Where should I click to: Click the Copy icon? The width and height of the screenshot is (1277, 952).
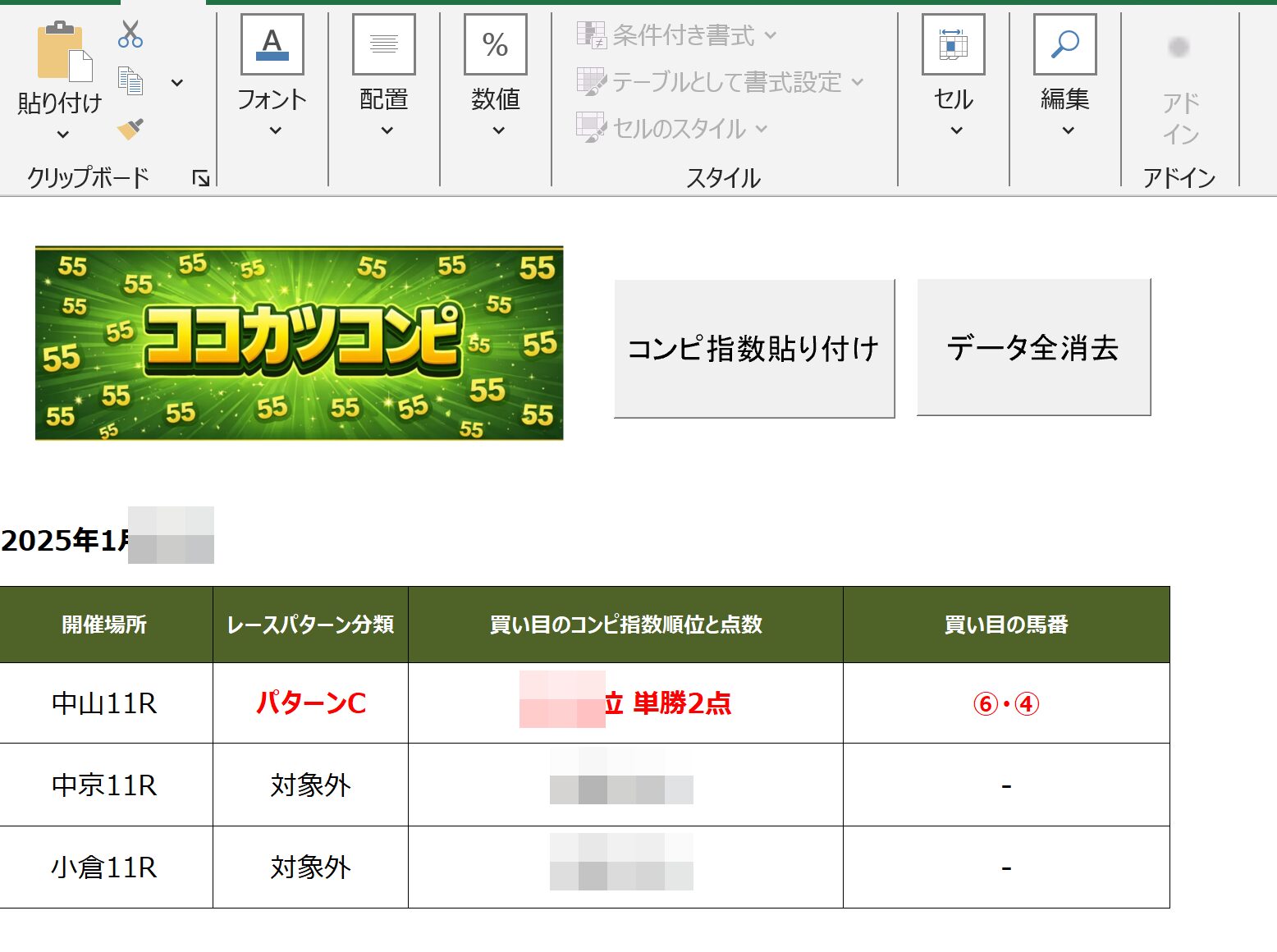130,81
